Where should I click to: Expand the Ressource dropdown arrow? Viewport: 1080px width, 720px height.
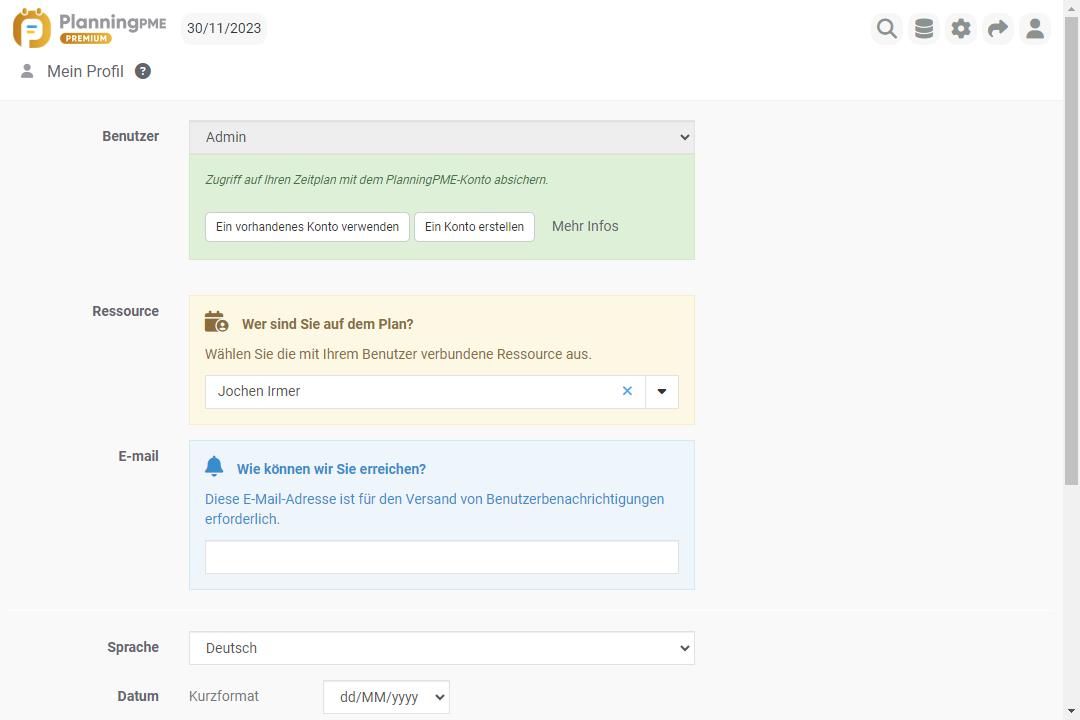coord(661,391)
